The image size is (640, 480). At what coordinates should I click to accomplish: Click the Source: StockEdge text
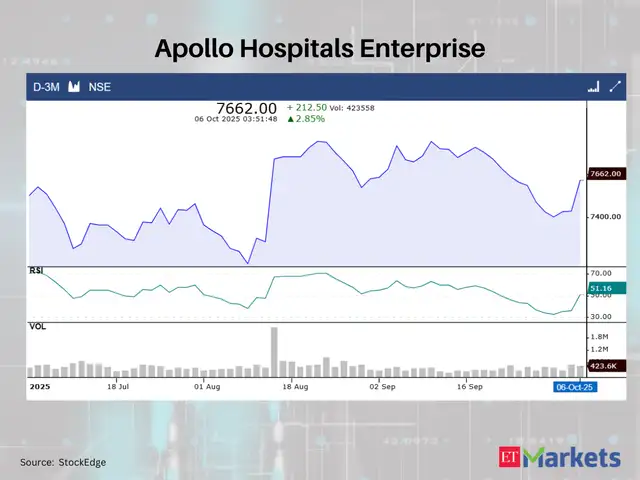tap(63, 462)
